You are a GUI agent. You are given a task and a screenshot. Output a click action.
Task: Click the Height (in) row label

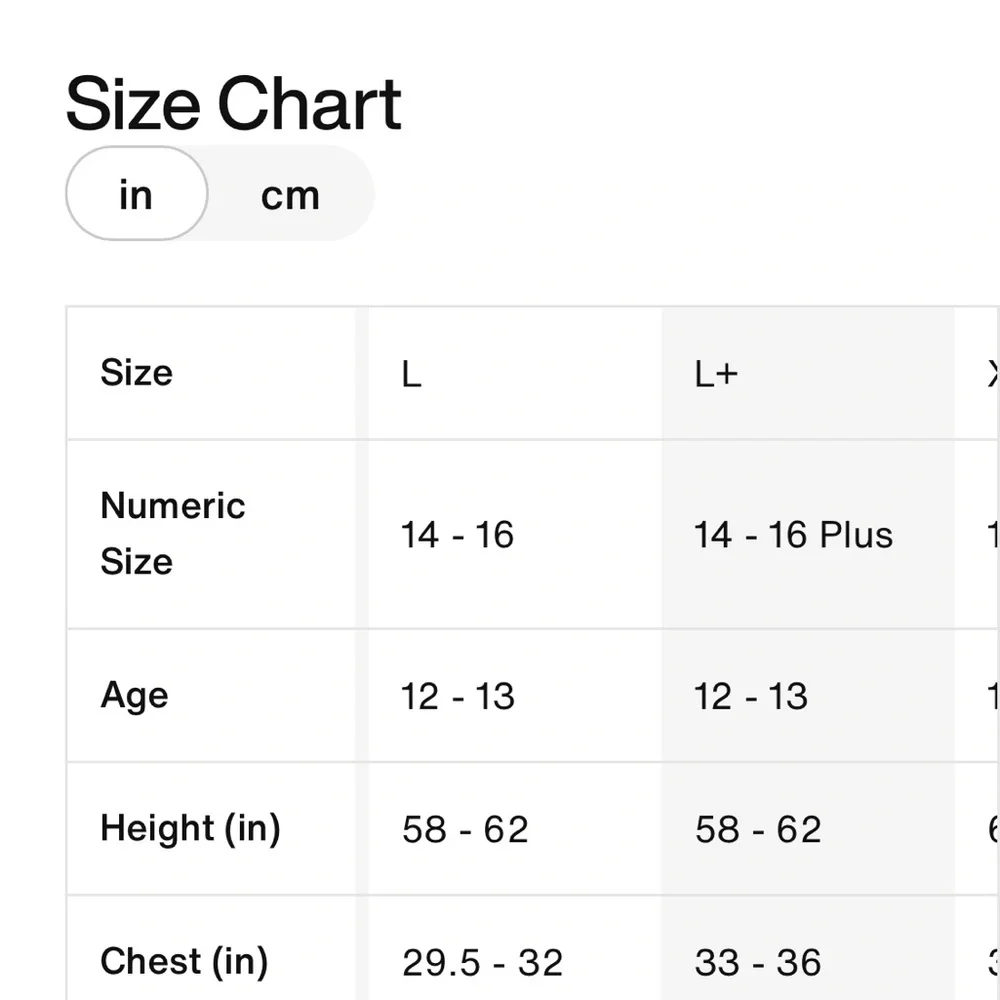tap(190, 828)
